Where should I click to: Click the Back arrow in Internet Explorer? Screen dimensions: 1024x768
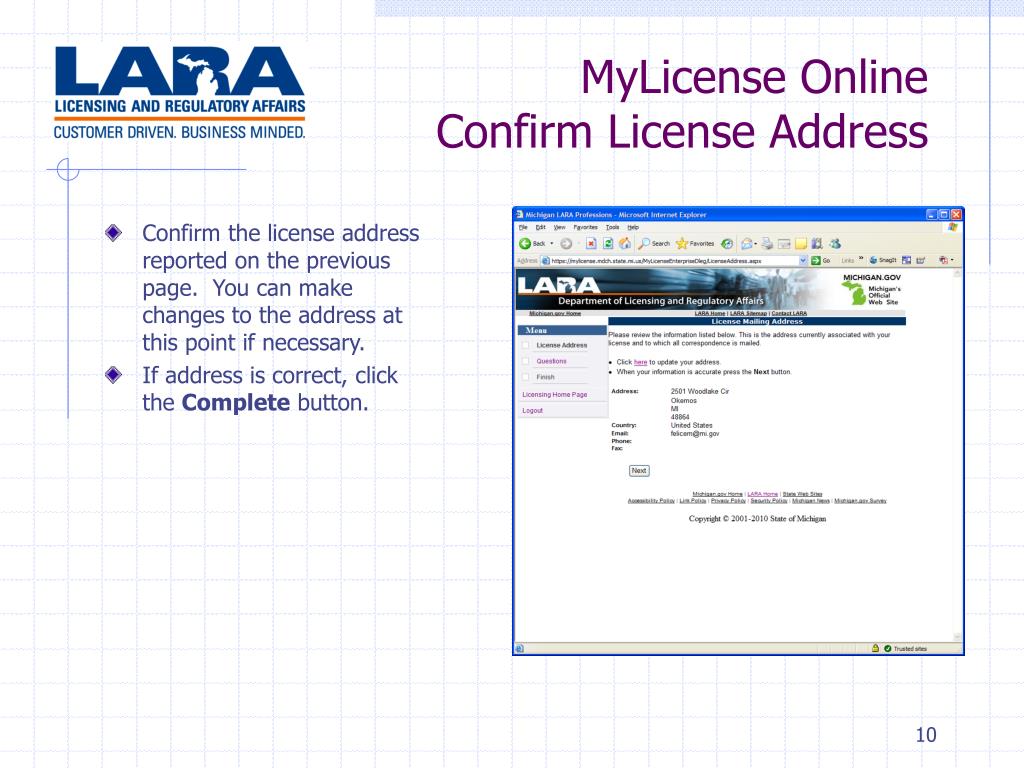pyautogui.click(x=525, y=244)
